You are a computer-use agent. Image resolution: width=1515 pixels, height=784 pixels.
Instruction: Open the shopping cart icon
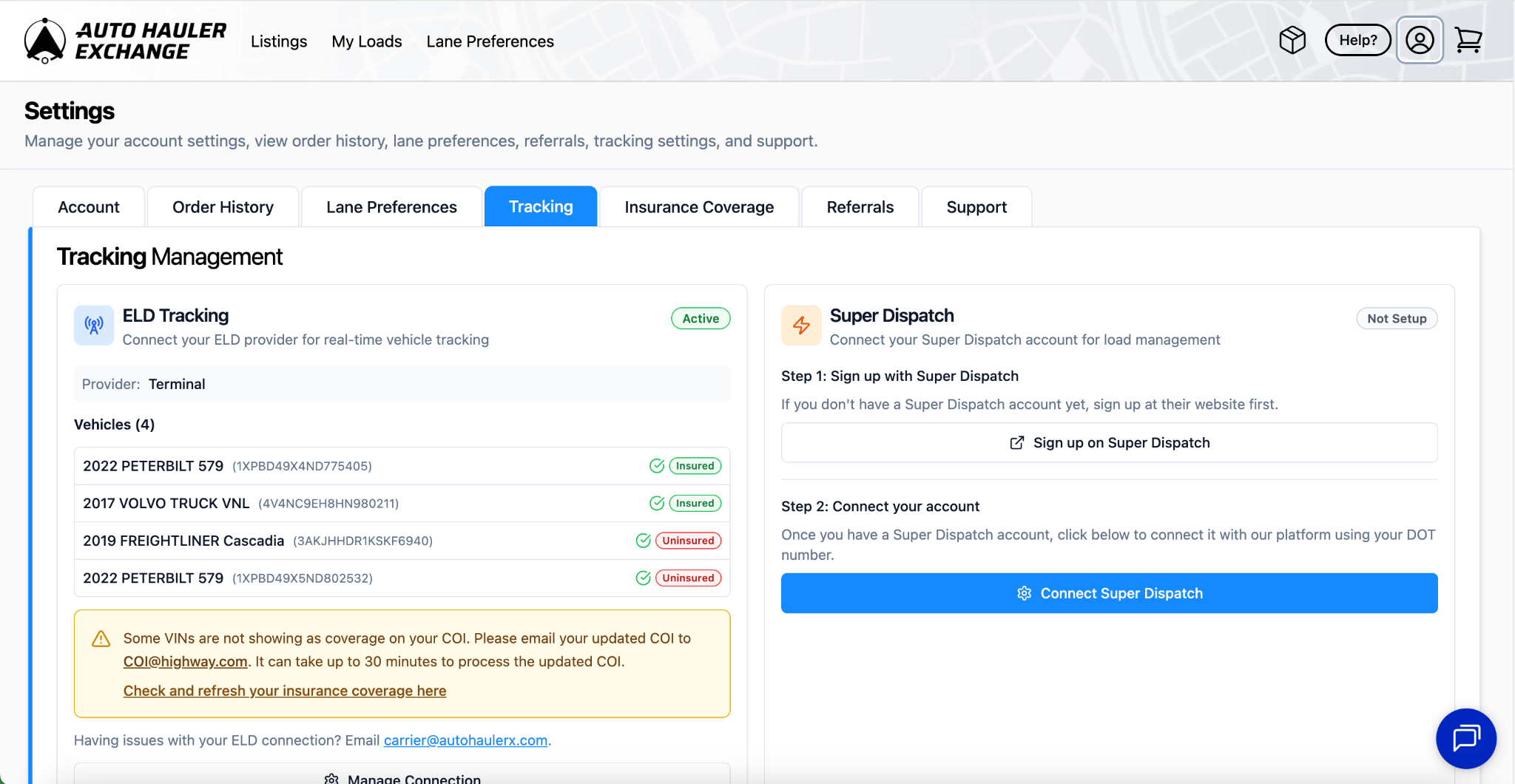coord(1468,40)
